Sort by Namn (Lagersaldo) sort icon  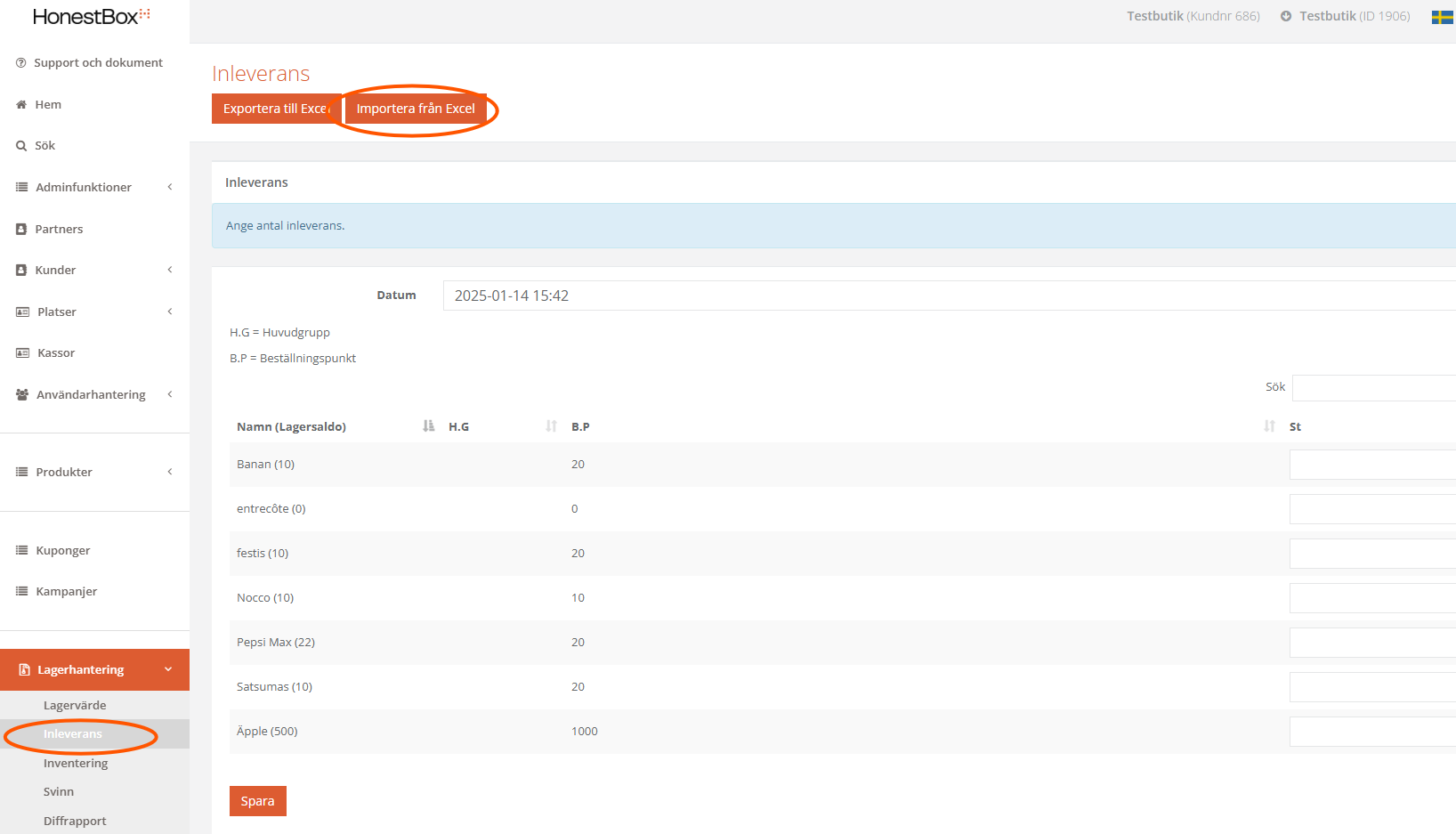coord(428,426)
